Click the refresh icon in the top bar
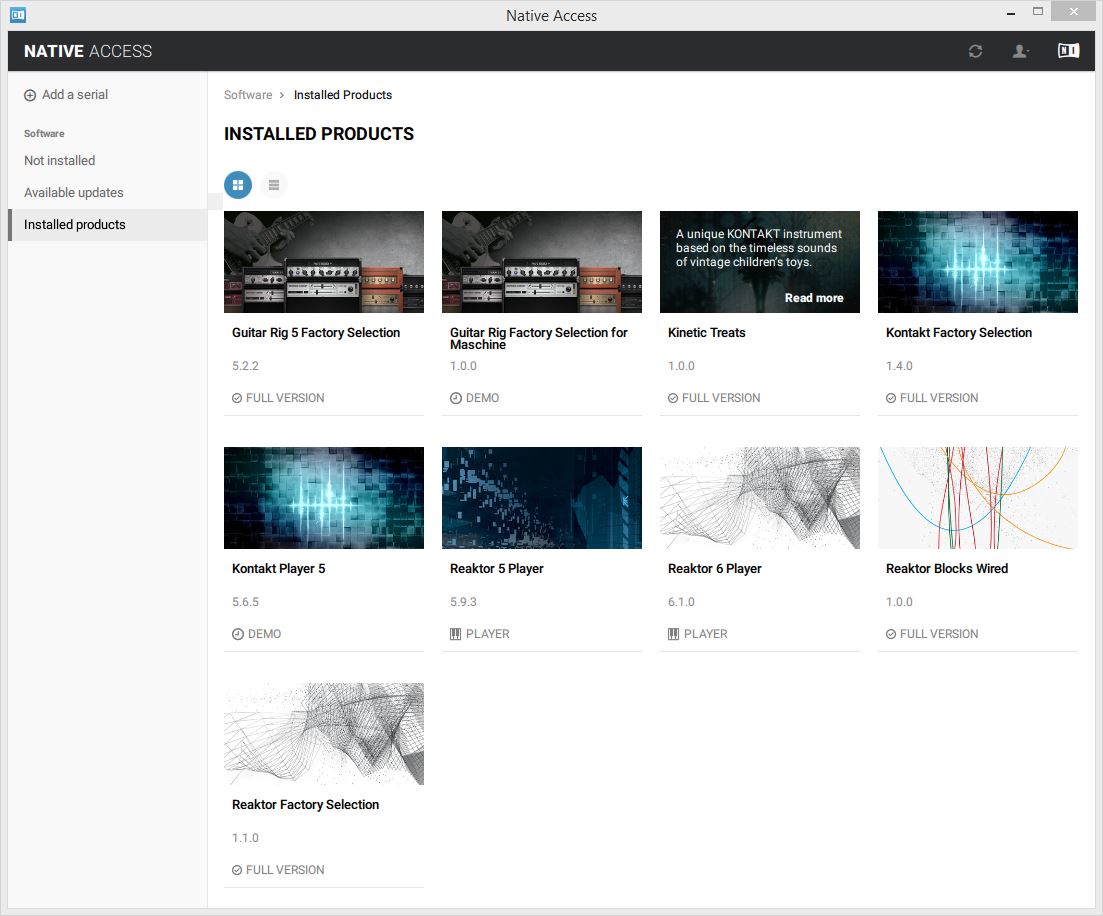1103x916 pixels. click(975, 50)
